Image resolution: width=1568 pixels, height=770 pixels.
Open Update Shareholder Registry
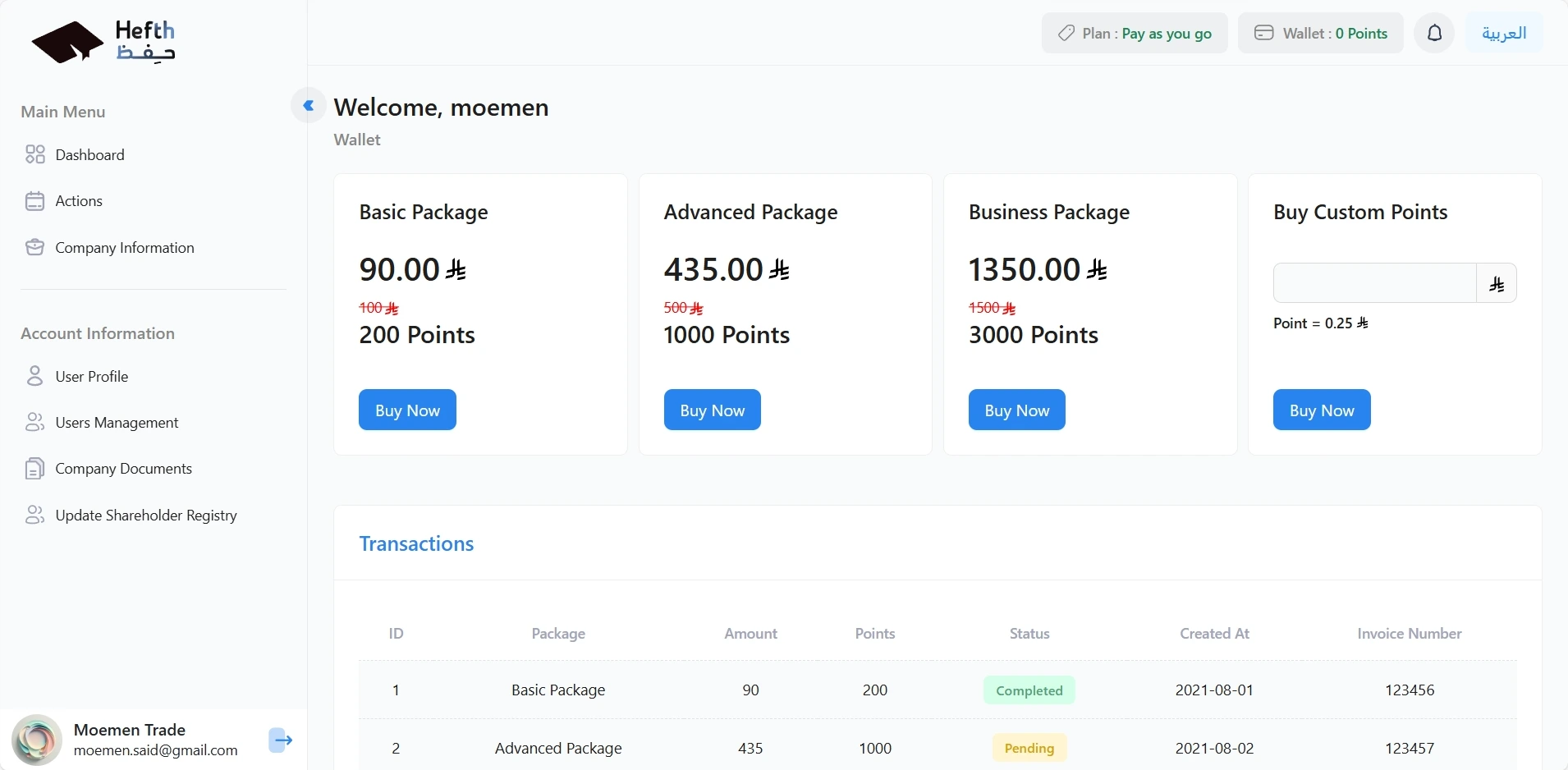pos(145,516)
